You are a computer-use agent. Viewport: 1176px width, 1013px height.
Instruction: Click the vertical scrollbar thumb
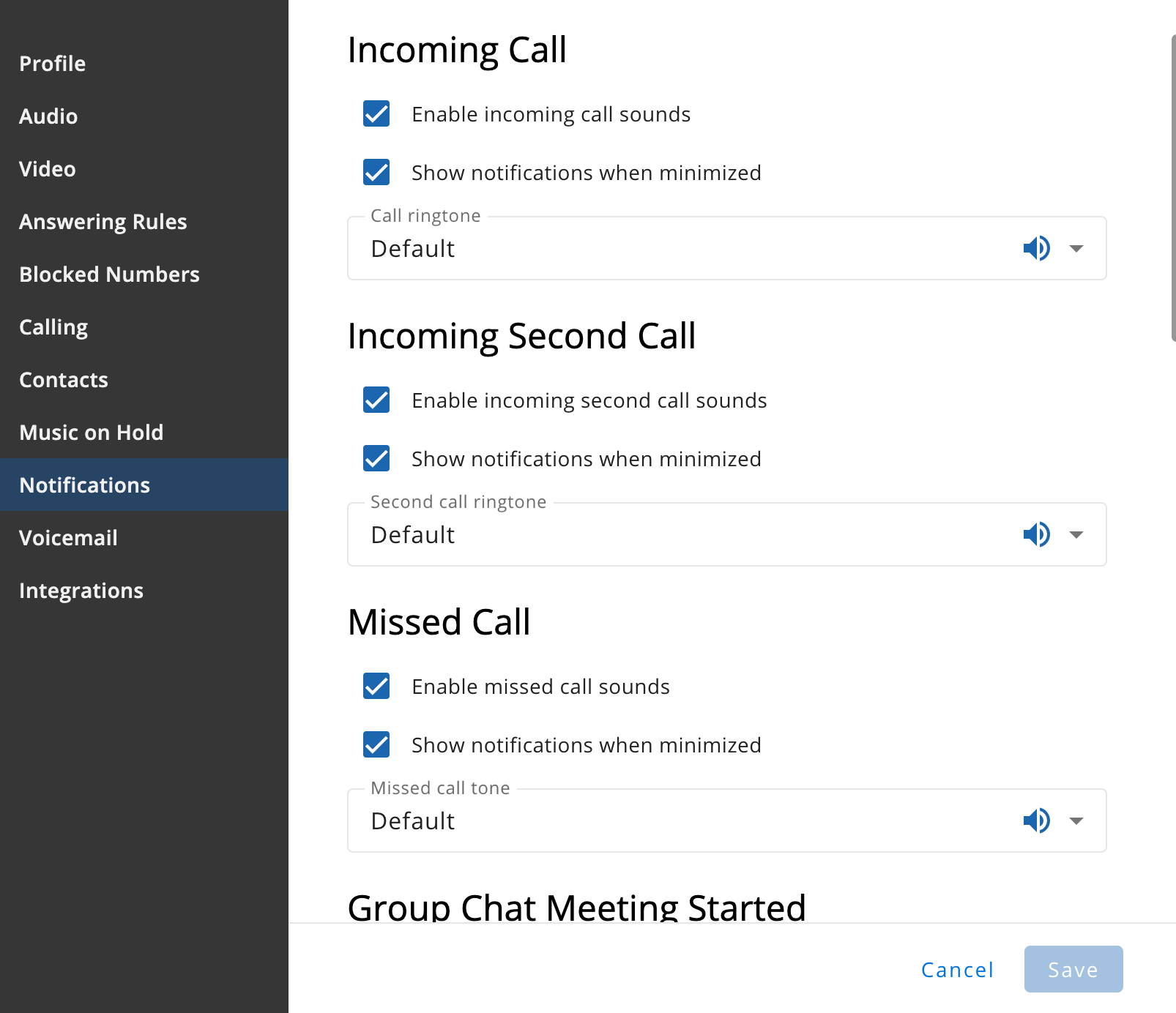click(1173, 188)
